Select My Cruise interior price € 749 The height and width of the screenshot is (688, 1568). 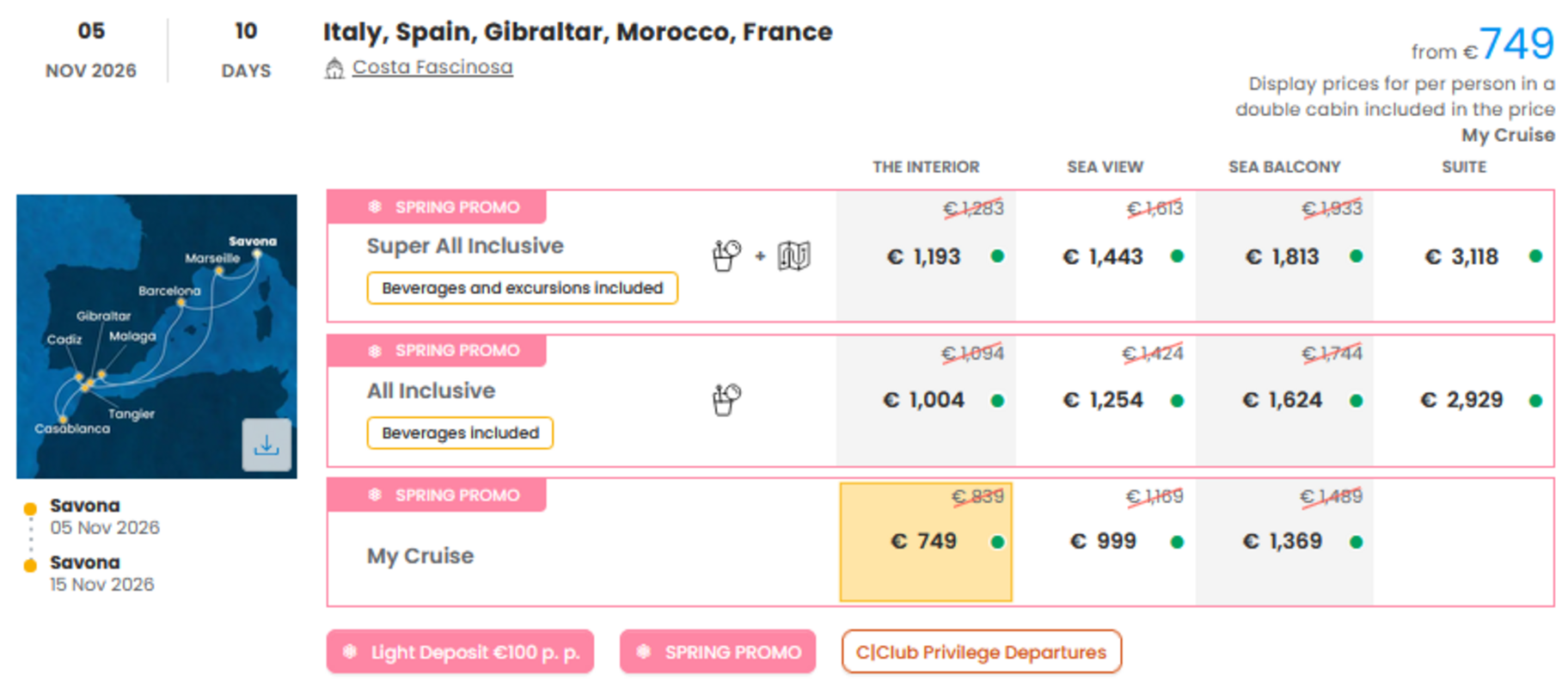pos(924,542)
